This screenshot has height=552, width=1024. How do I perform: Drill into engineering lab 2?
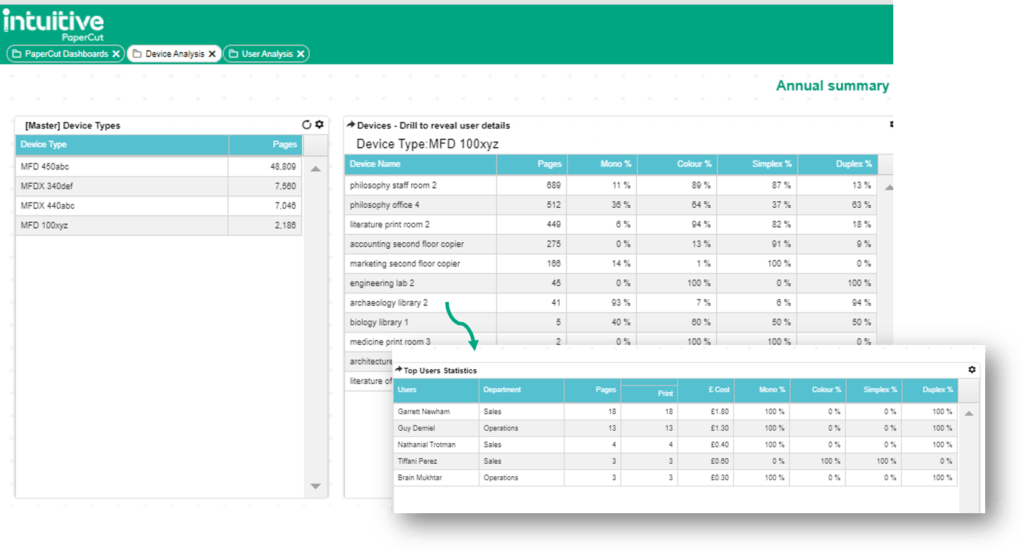click(611, 284)
